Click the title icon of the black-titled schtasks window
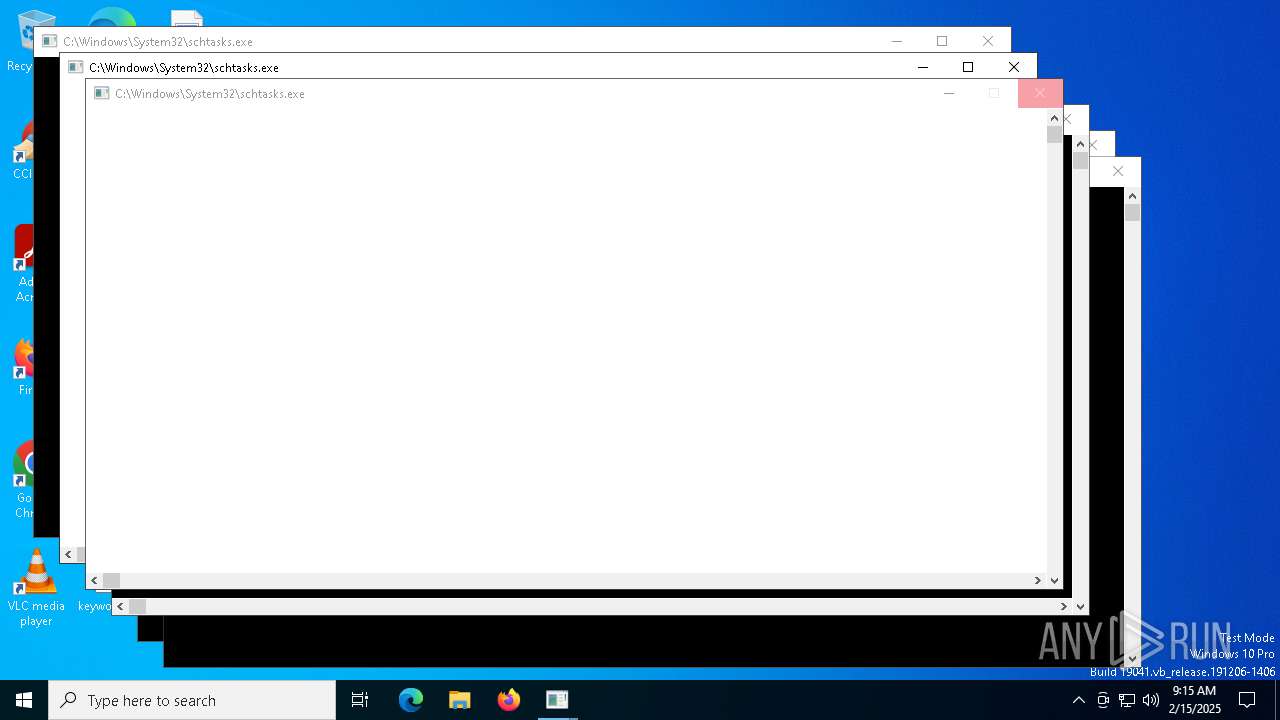 click(x=75, y=67)
